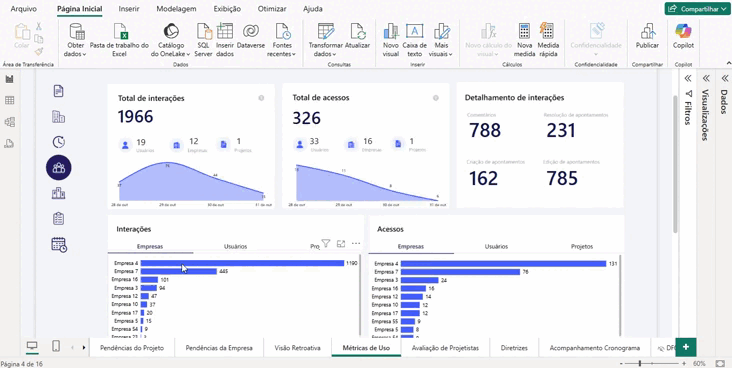Screen dimensions: 732x368
Task: Create a Nova medida
Action: [525, 40]
